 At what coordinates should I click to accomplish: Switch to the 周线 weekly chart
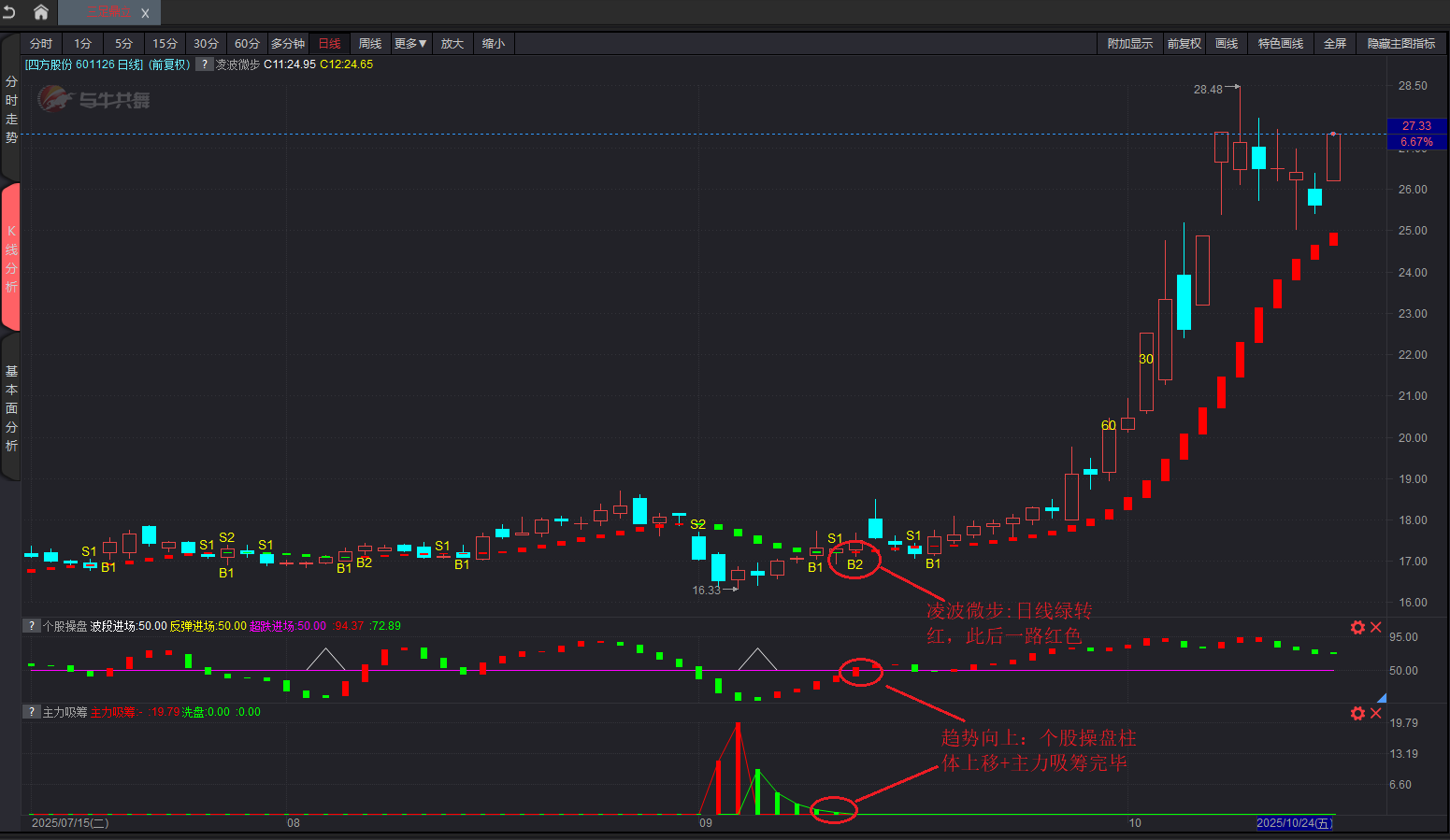370,44
